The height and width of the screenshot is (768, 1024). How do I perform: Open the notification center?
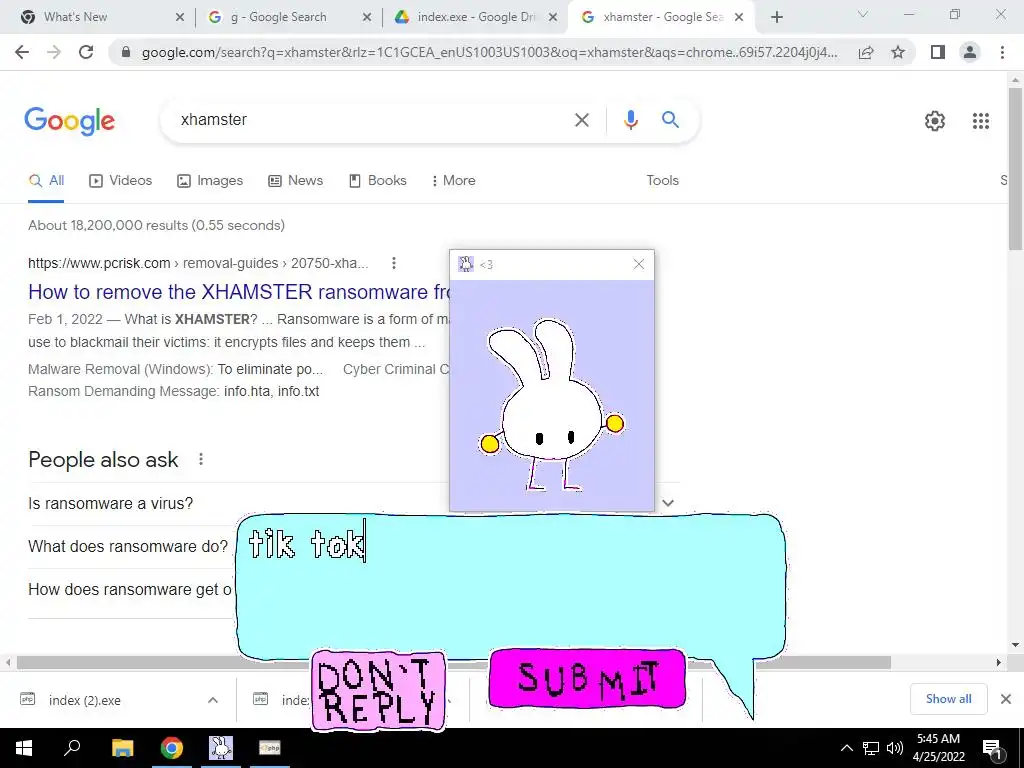pos(993,749)
